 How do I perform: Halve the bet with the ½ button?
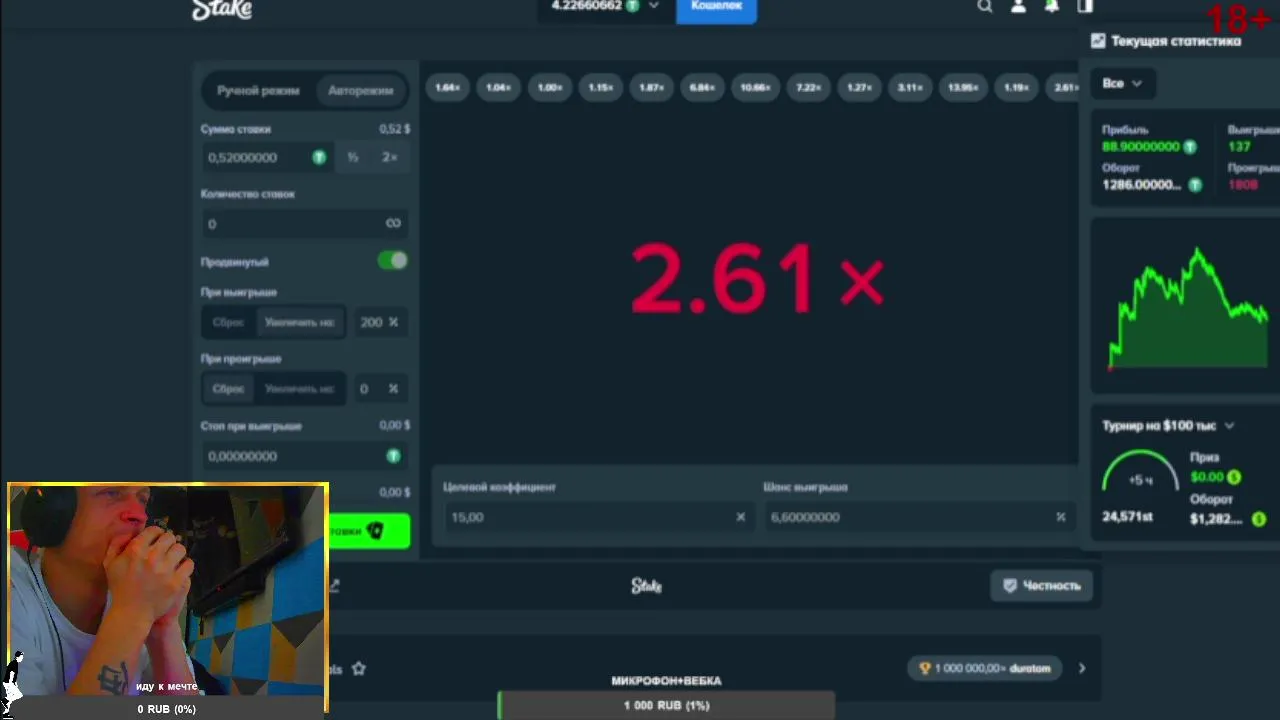coord(352,157)
